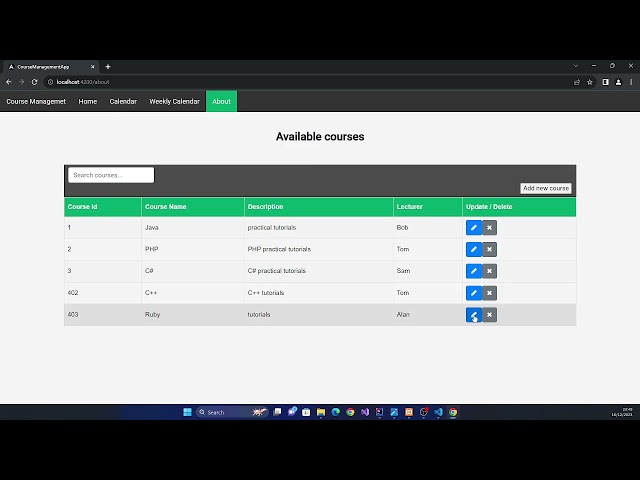Open VS Code from the taskbar

pos(438,412)
